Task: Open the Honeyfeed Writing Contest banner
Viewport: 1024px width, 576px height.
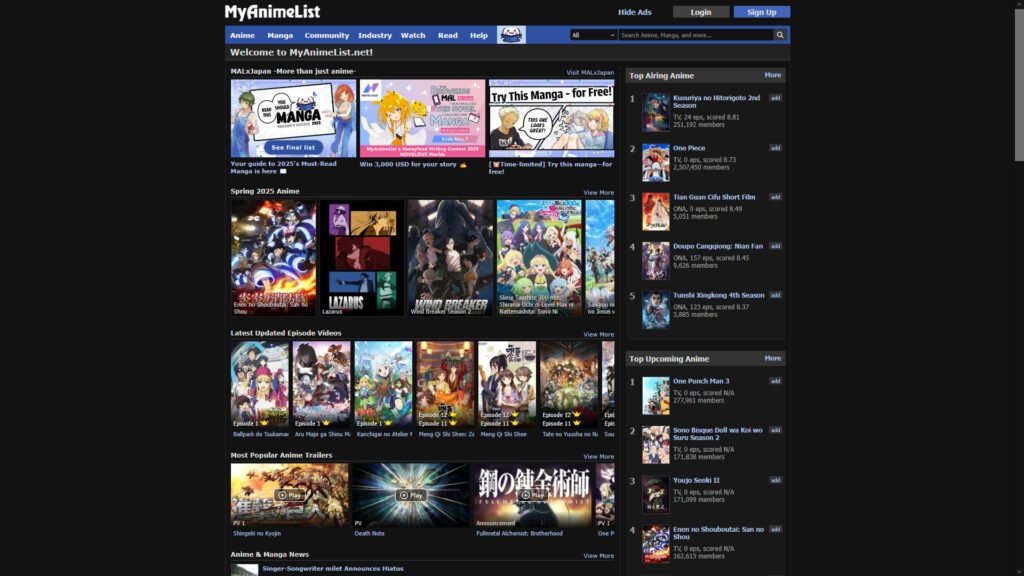Action: point(423,118)
